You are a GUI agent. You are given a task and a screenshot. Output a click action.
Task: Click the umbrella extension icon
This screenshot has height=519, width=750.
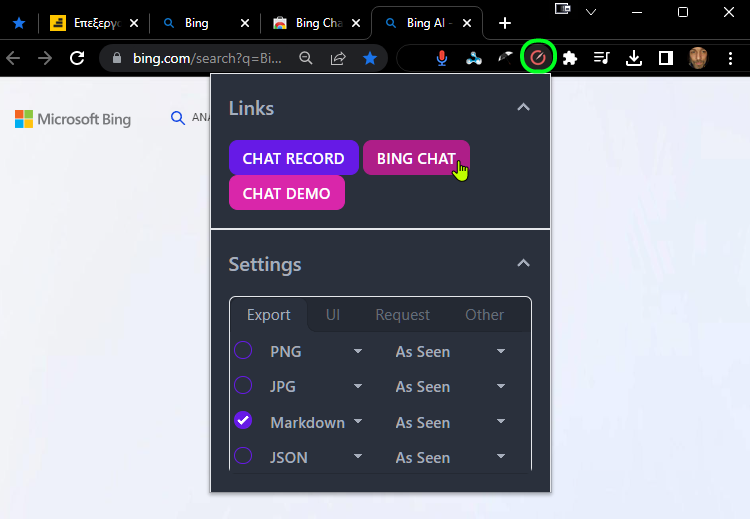point(505,58)
